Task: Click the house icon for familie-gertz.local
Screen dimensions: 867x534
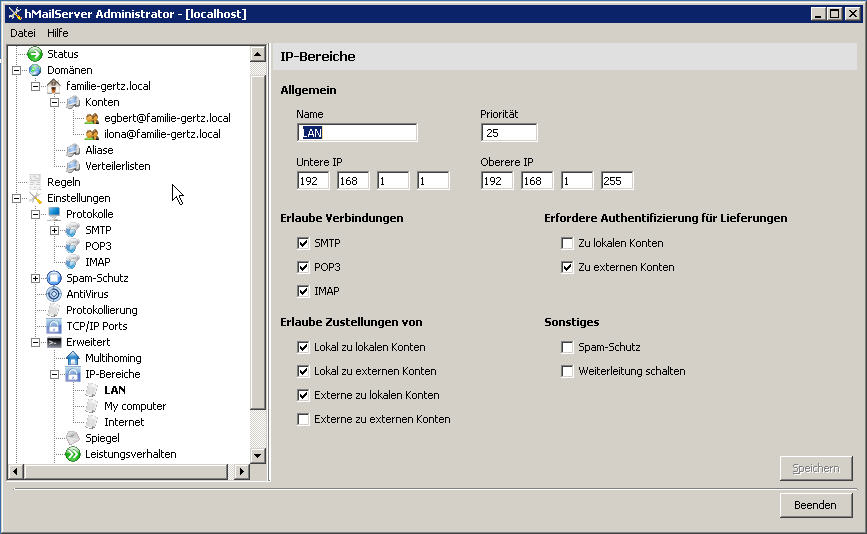Action: tap(54, 86)
